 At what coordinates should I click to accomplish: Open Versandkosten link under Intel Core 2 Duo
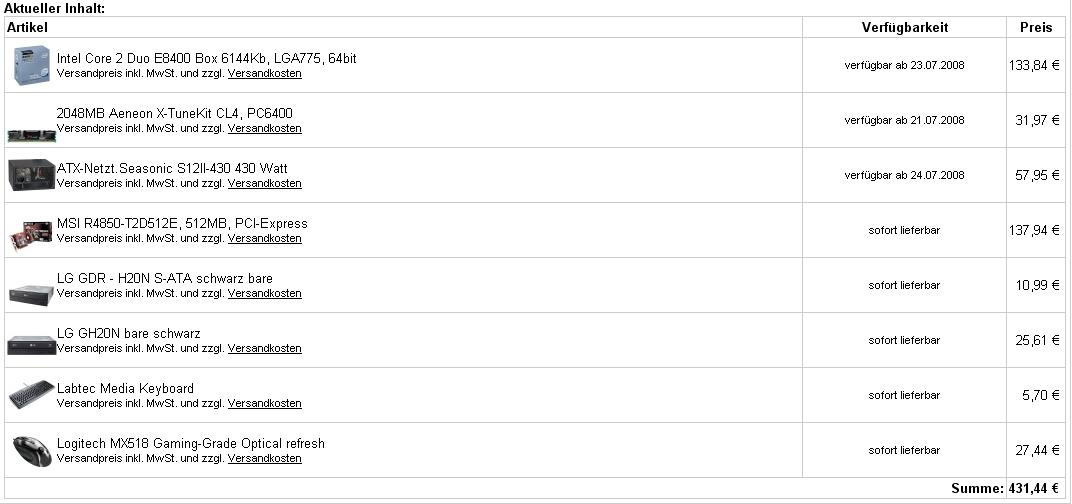[265, 73]
